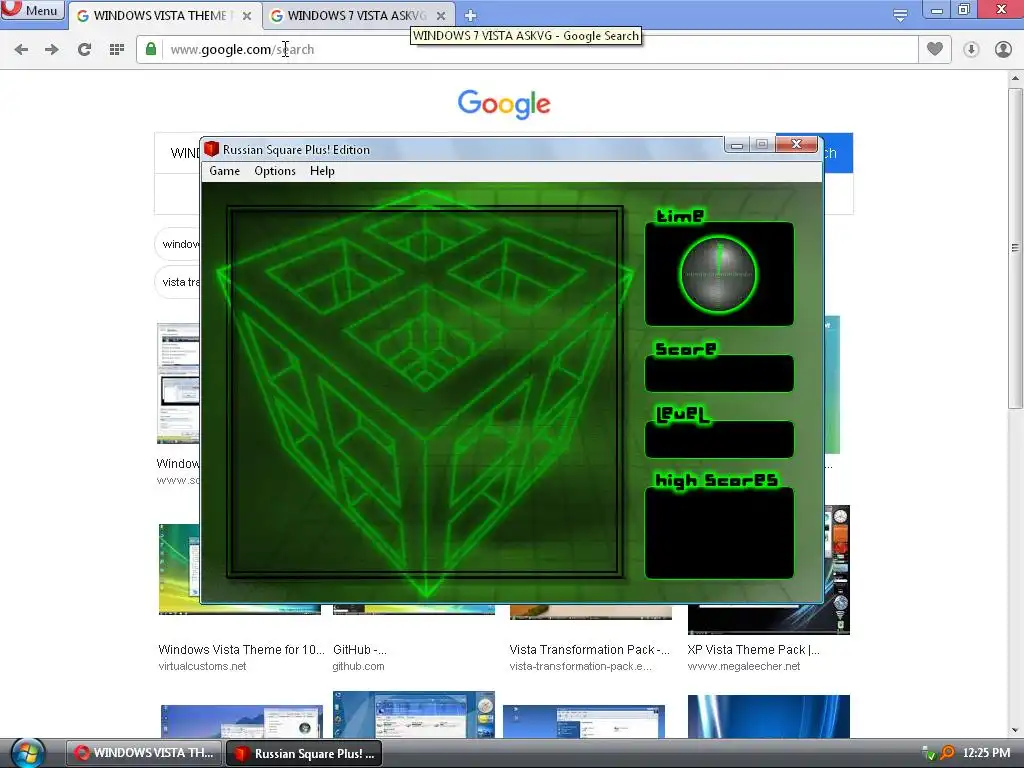Close the Russian Square Plus! Edition window
Image resolution: width=1024 pixels, height=768 pixels.
(x=796, y=144)
